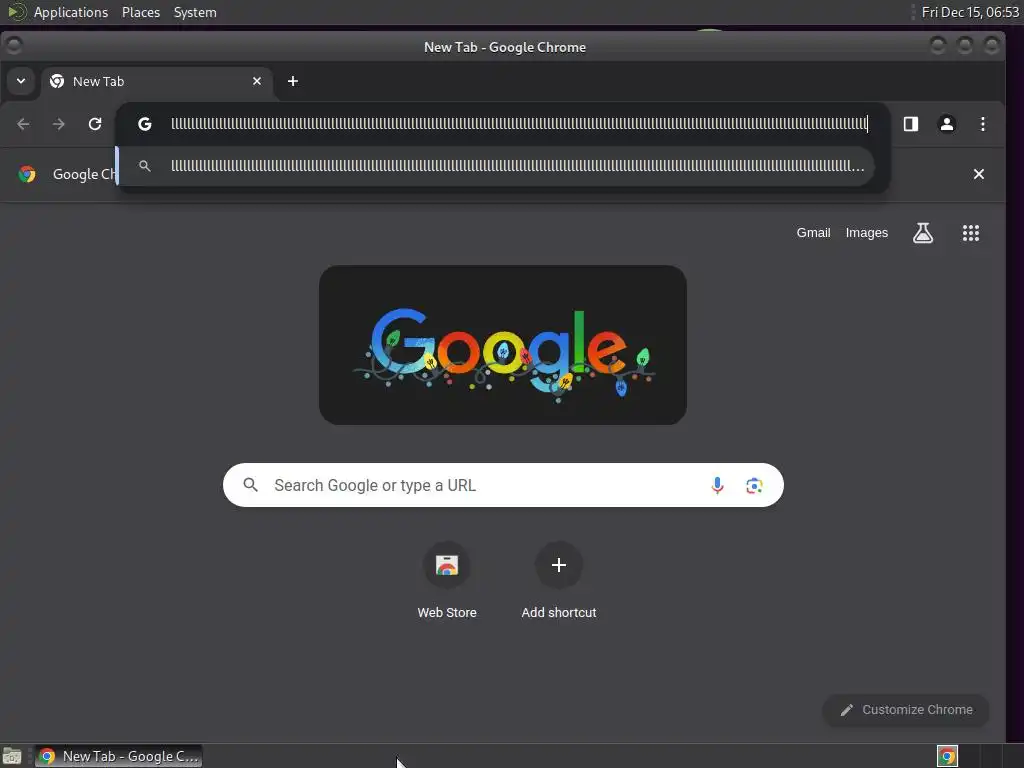Start voice search with microphone
This screenshot has height=768, width=1024.
click(x=717, y=485)
